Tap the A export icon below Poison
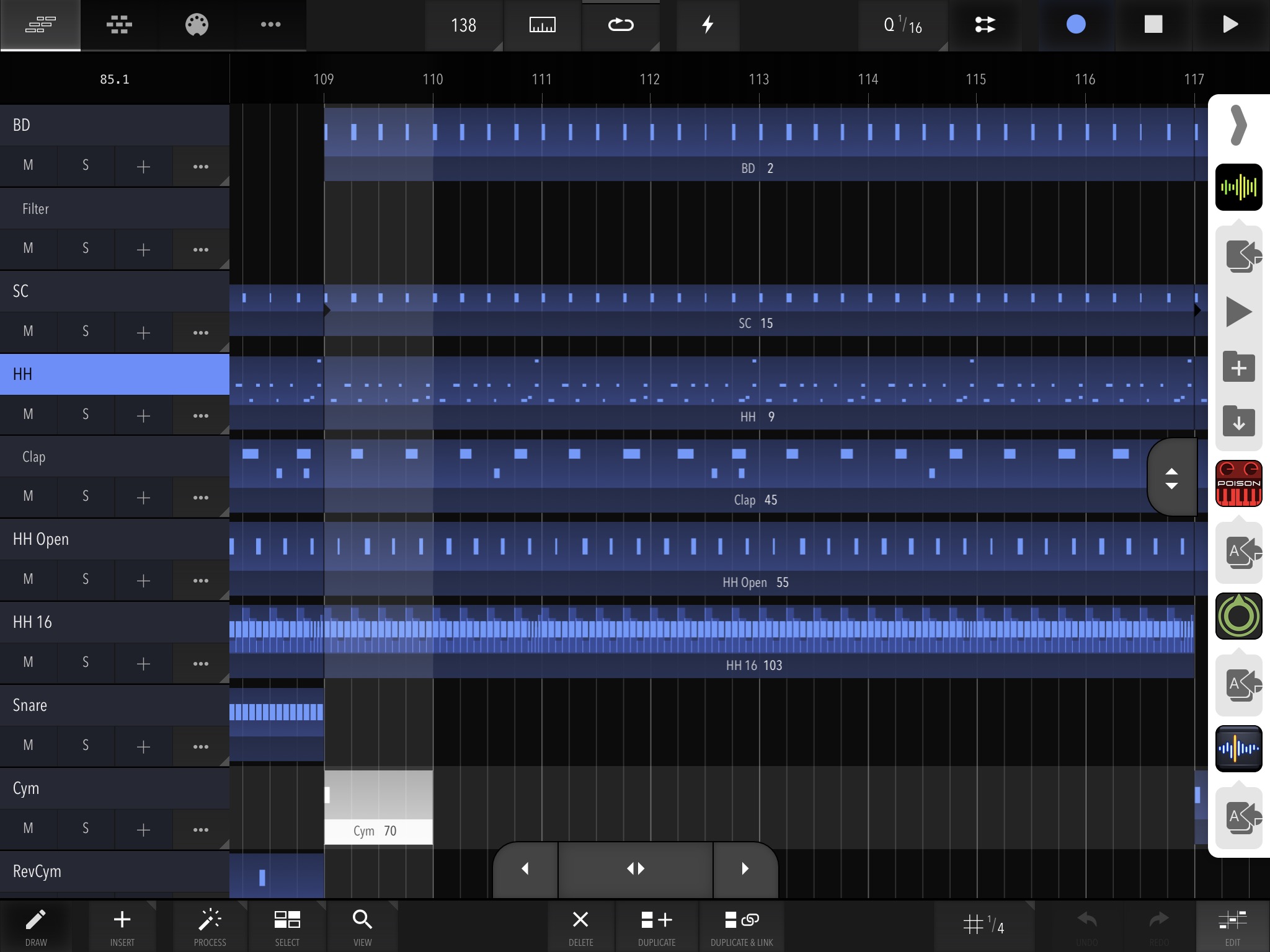1270x952 pixels. [1242, 552]
